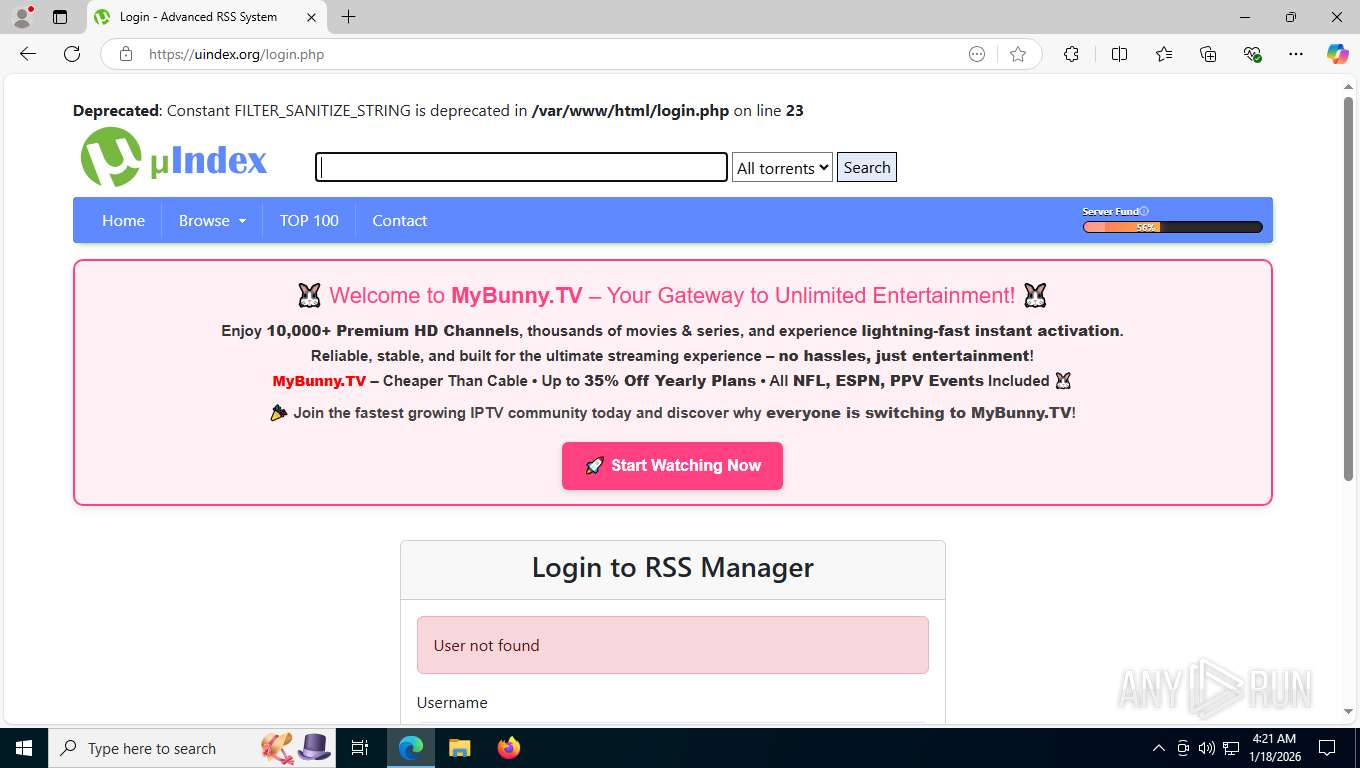Click the µIndex logo
This screenshot has width=1360, height=768.
point(174,157)
